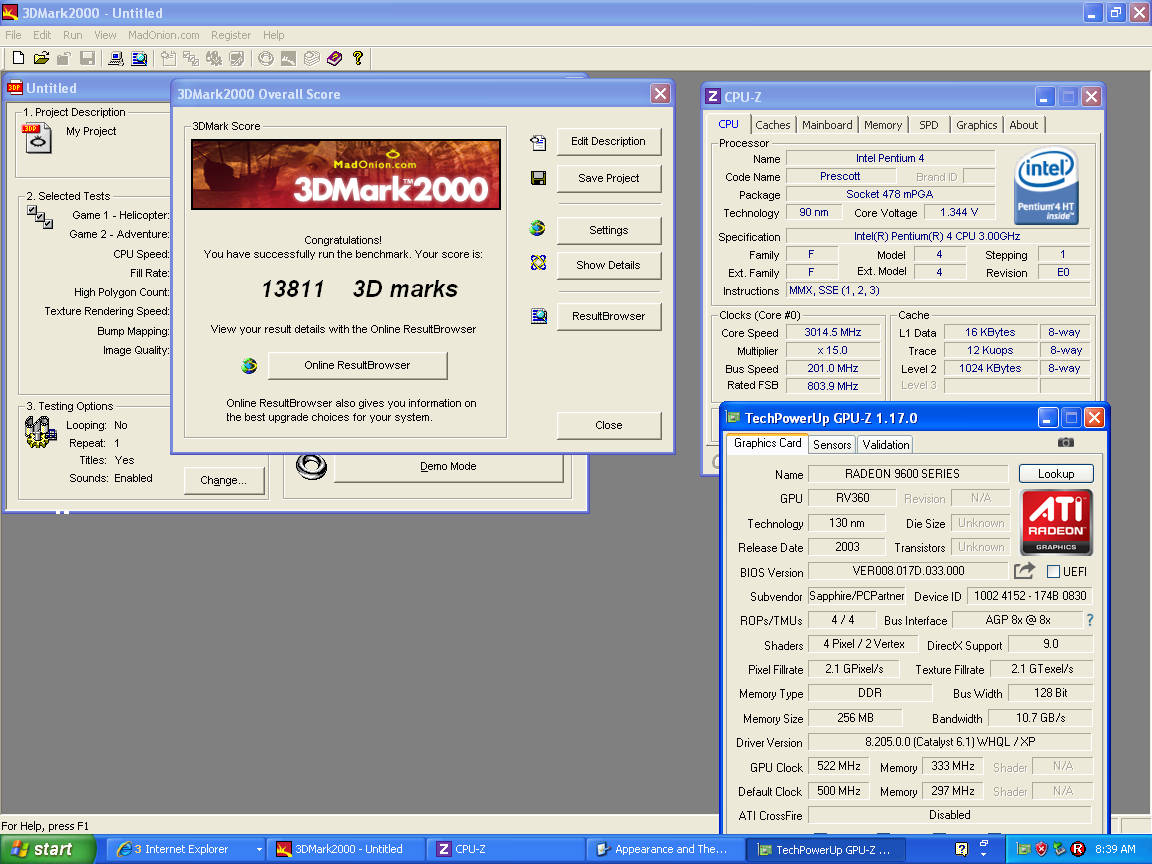This screenshot has height=864, width=1152.
Task: Click the icon beside ResultBrowser button
Action: (539, 317)
